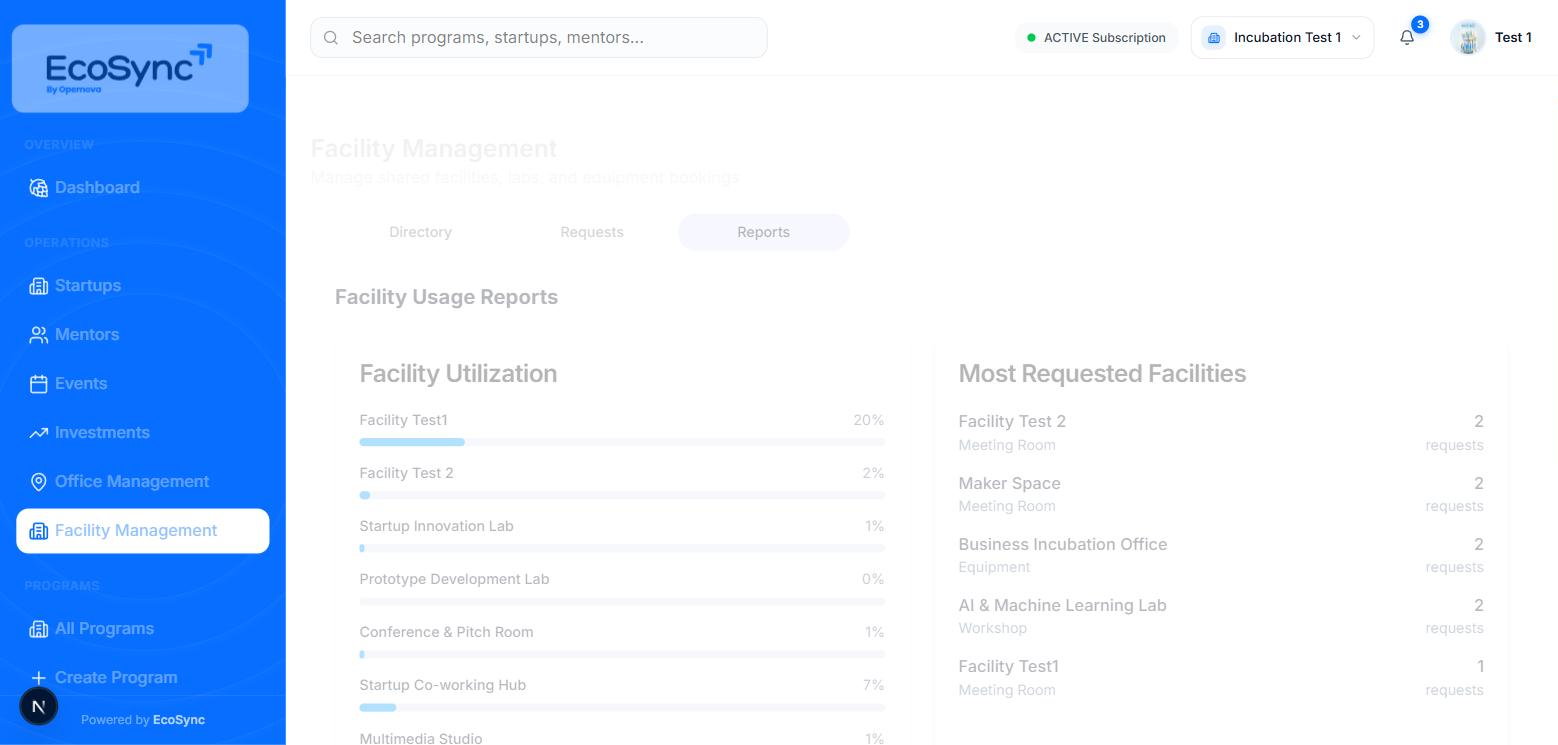This screenshot has width=1558, height=745.
Task: Focus the search programs input field
Action: coord(539,38)
